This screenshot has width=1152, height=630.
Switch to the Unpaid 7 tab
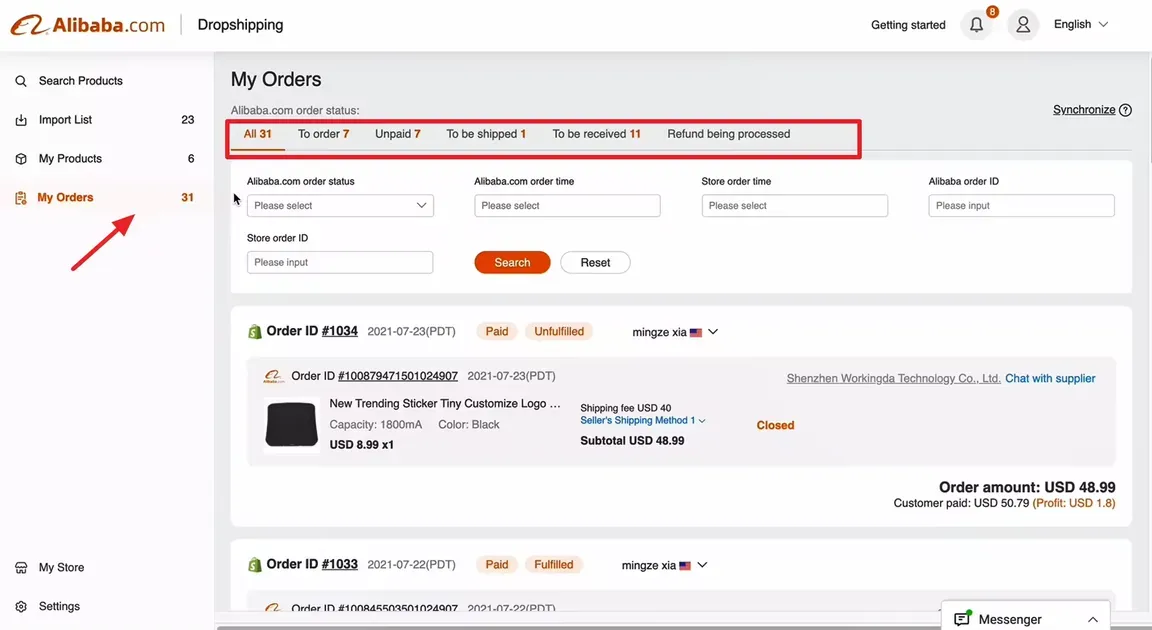coord(397,134)
